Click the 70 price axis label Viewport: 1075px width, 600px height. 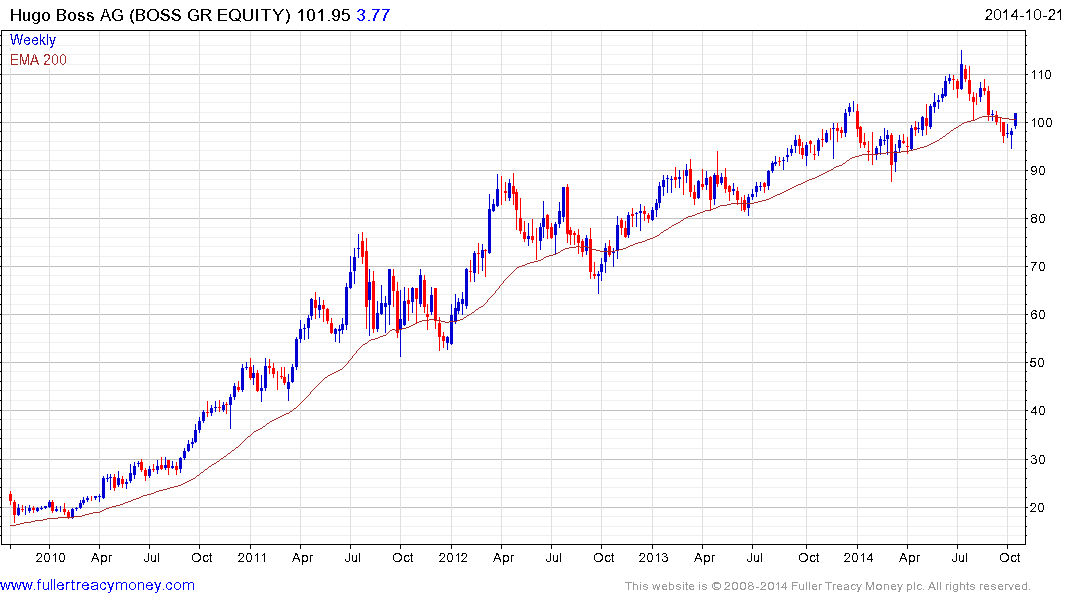[1038, 267]
